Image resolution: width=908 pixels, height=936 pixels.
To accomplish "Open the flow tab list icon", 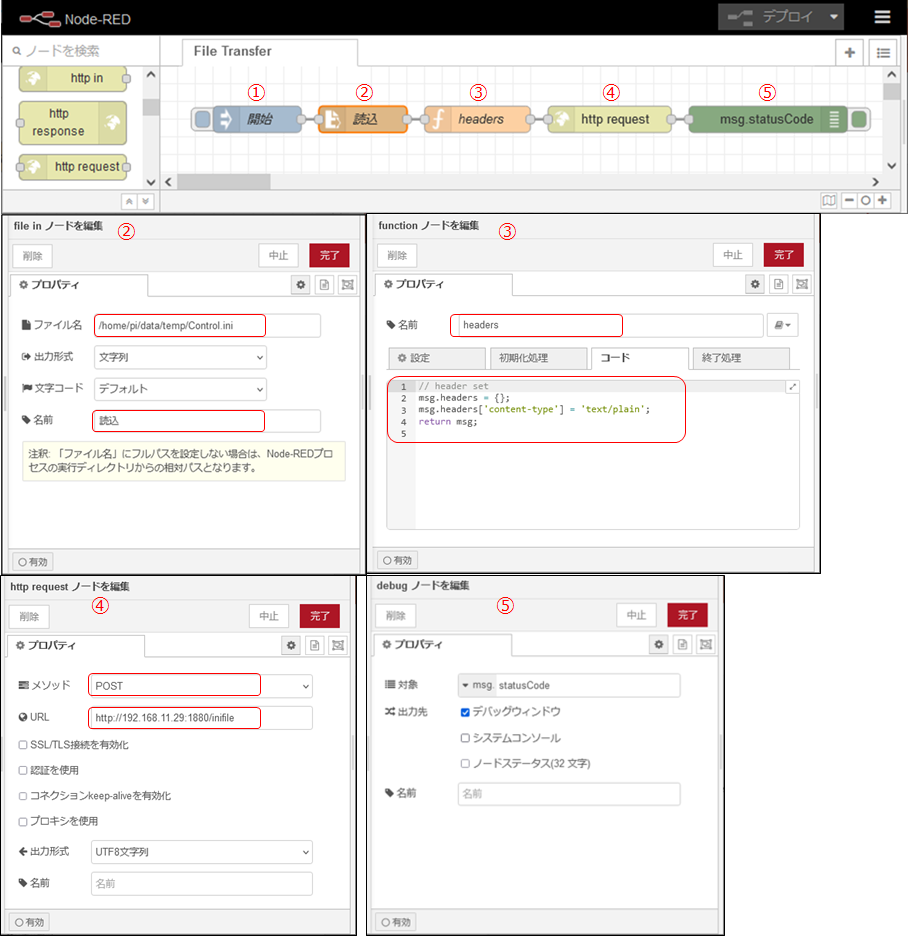I will click(x=881, y=53).
